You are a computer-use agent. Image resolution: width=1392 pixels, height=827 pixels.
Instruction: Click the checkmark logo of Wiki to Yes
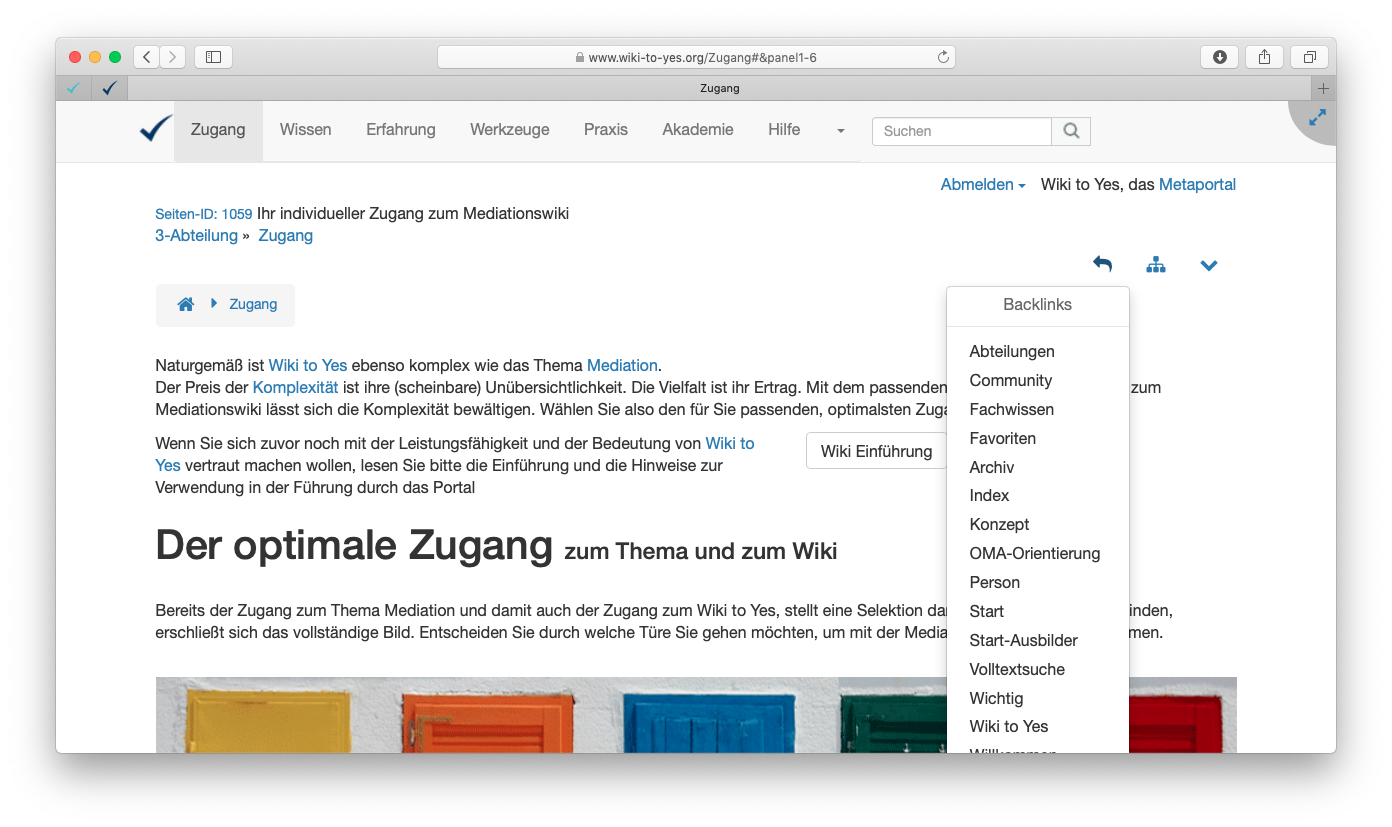click(156, 130)
